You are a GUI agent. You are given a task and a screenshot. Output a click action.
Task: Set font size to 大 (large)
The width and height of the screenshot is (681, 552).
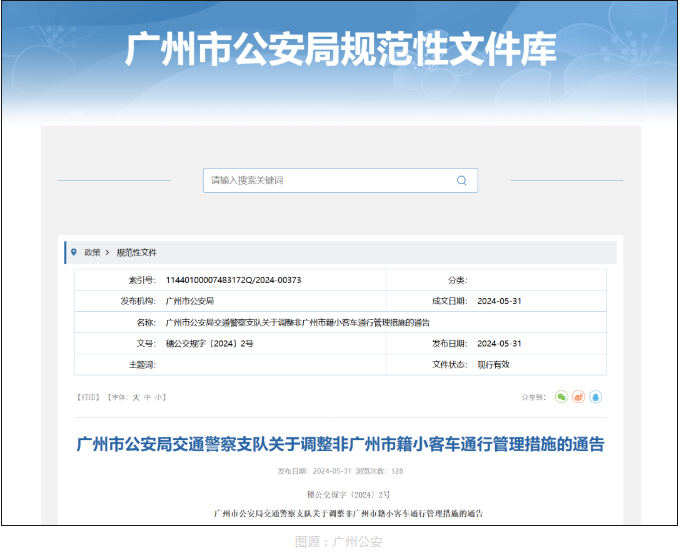(x=136, y=397)
